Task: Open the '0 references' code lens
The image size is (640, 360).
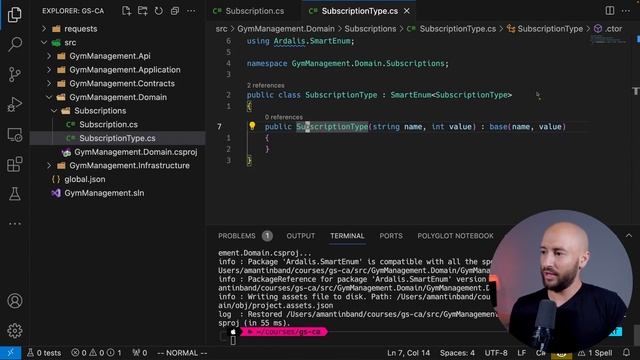Action: tap(284, 117)
